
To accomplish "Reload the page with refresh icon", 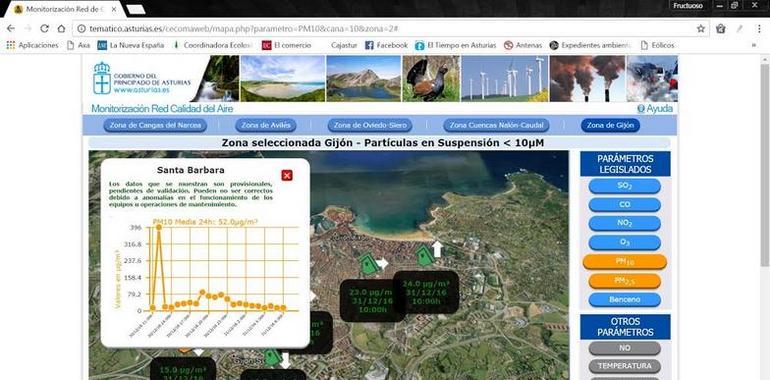I will [x=44, y=29].
